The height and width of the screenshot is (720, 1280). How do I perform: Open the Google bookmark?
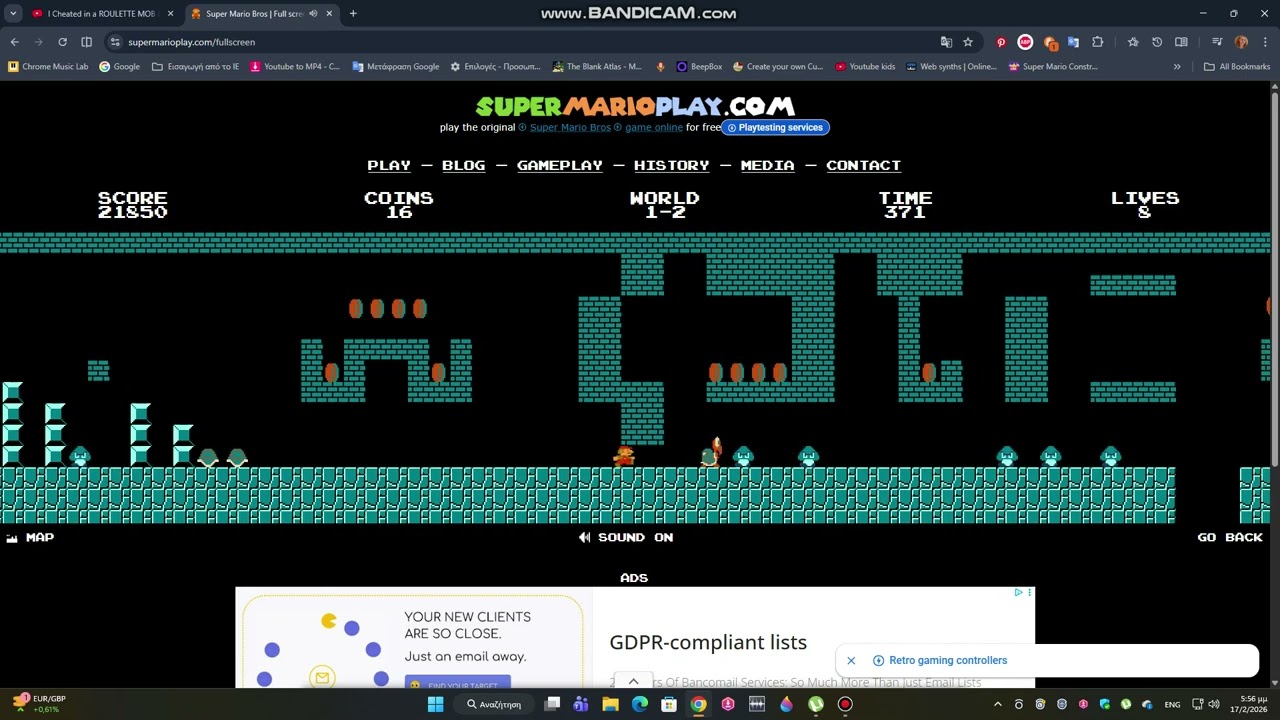tap(119, 67)
